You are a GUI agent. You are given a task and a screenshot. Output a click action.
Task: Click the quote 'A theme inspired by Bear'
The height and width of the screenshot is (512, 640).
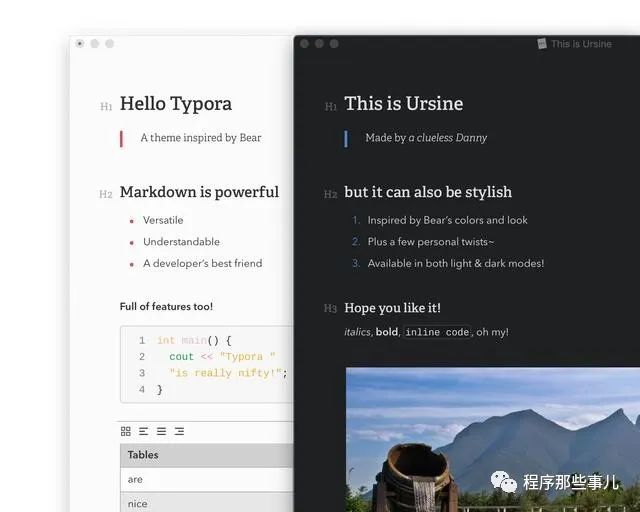[x=201, y=138]
